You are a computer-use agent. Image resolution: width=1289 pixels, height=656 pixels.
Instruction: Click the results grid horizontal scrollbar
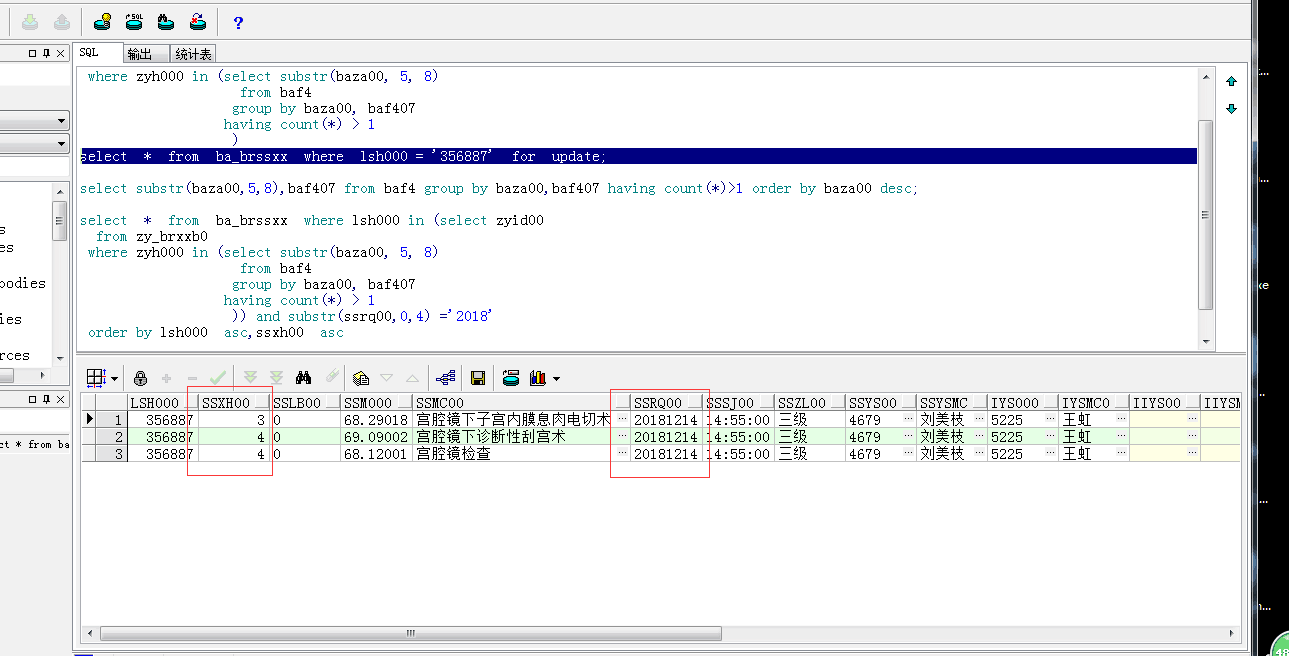pyautogui.click(x=411, y=633)
